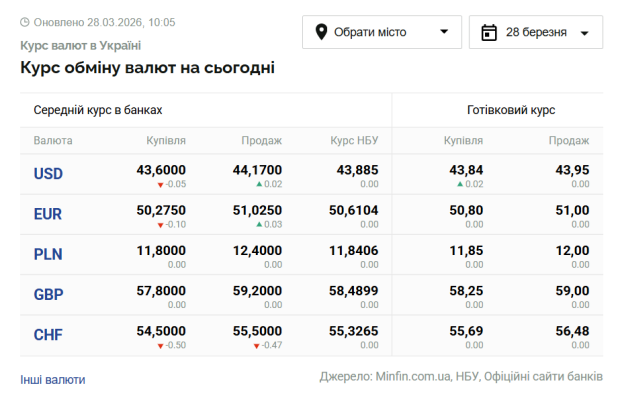Click the "Курс валют в Україні" breadcrumb
620x406 pixels.
pos(81,46)
